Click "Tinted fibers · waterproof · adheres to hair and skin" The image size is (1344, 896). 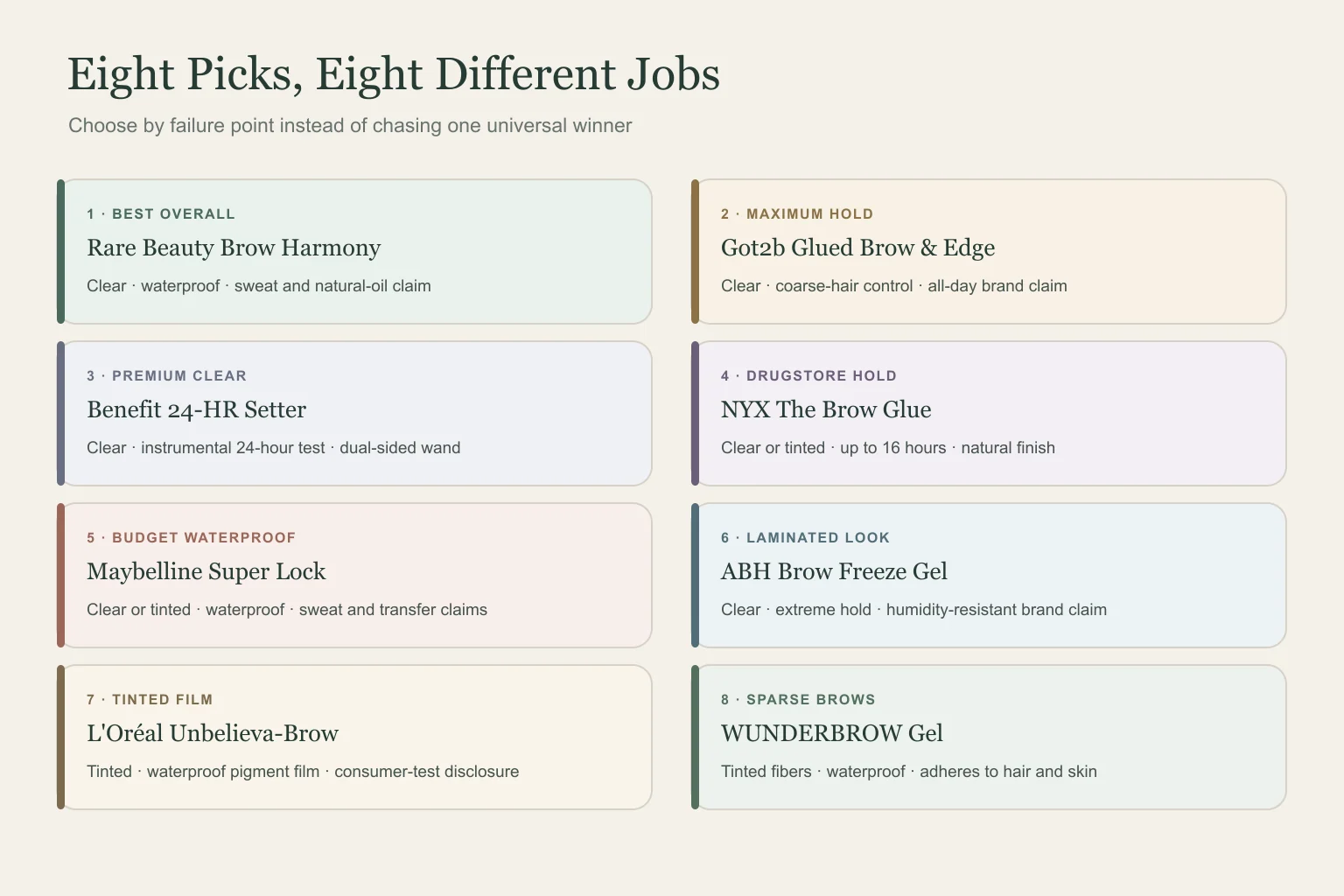[909, 772]
